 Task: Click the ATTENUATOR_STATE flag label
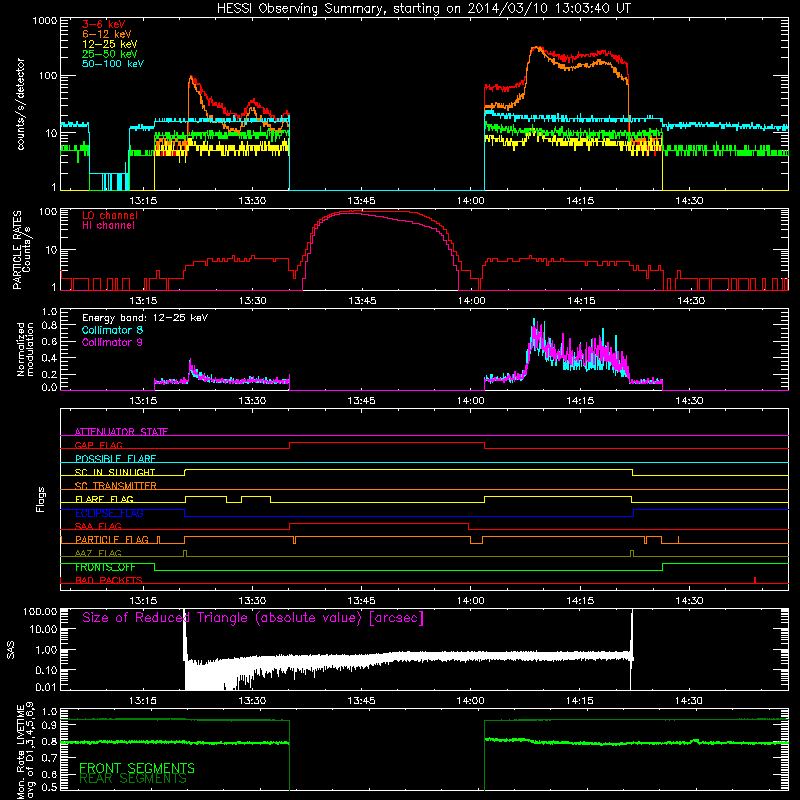click(121, 432)
